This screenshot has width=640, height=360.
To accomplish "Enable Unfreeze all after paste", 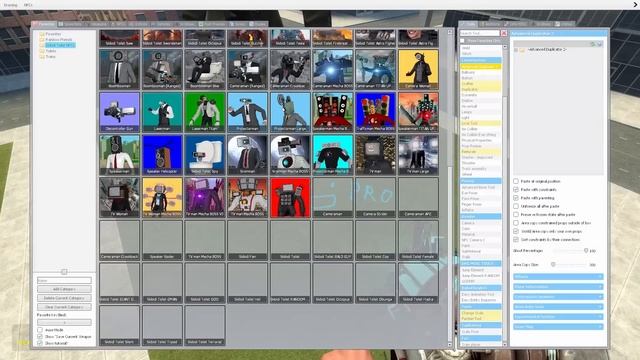I will 516,206.
